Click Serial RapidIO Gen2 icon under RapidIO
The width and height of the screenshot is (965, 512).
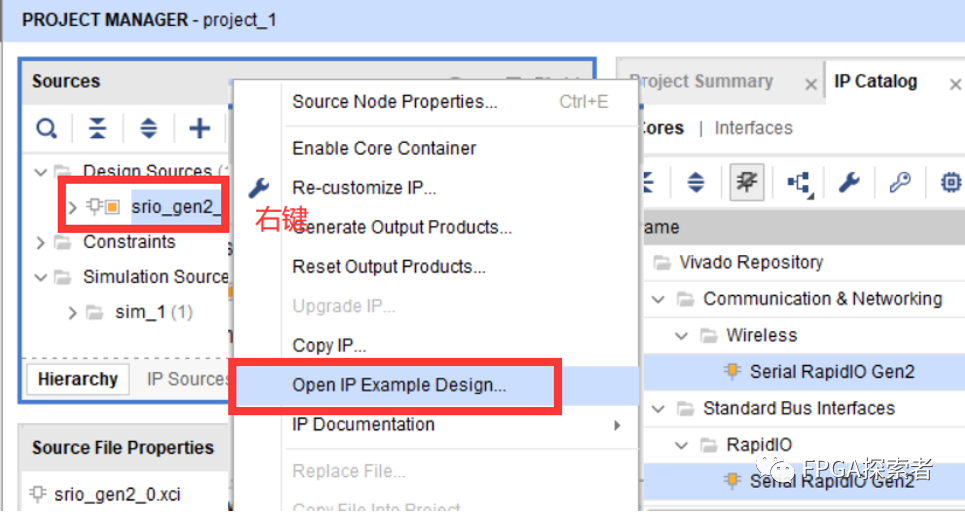(x=732, y=481)
